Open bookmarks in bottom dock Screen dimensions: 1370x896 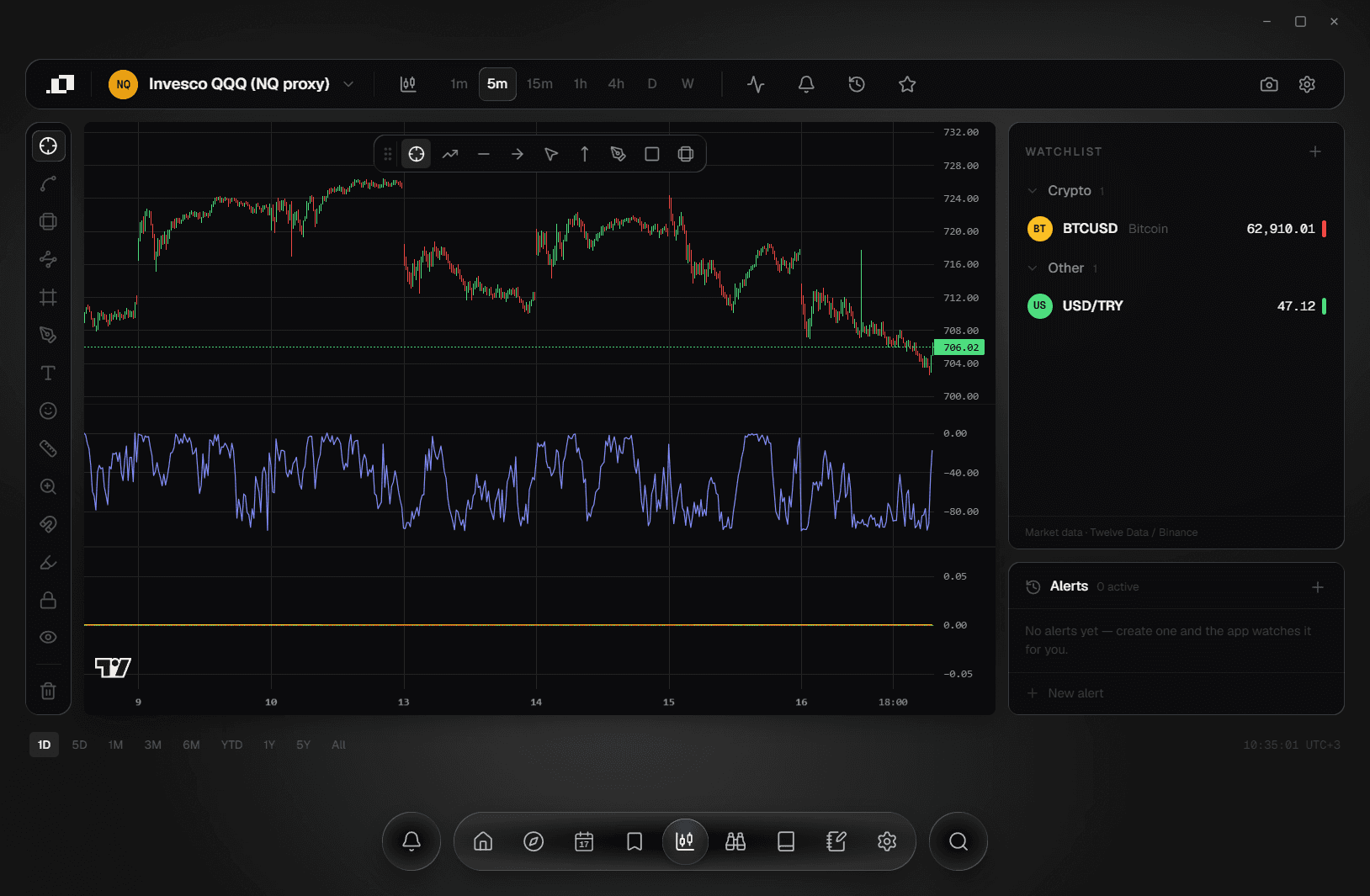(x=635, y=841)
